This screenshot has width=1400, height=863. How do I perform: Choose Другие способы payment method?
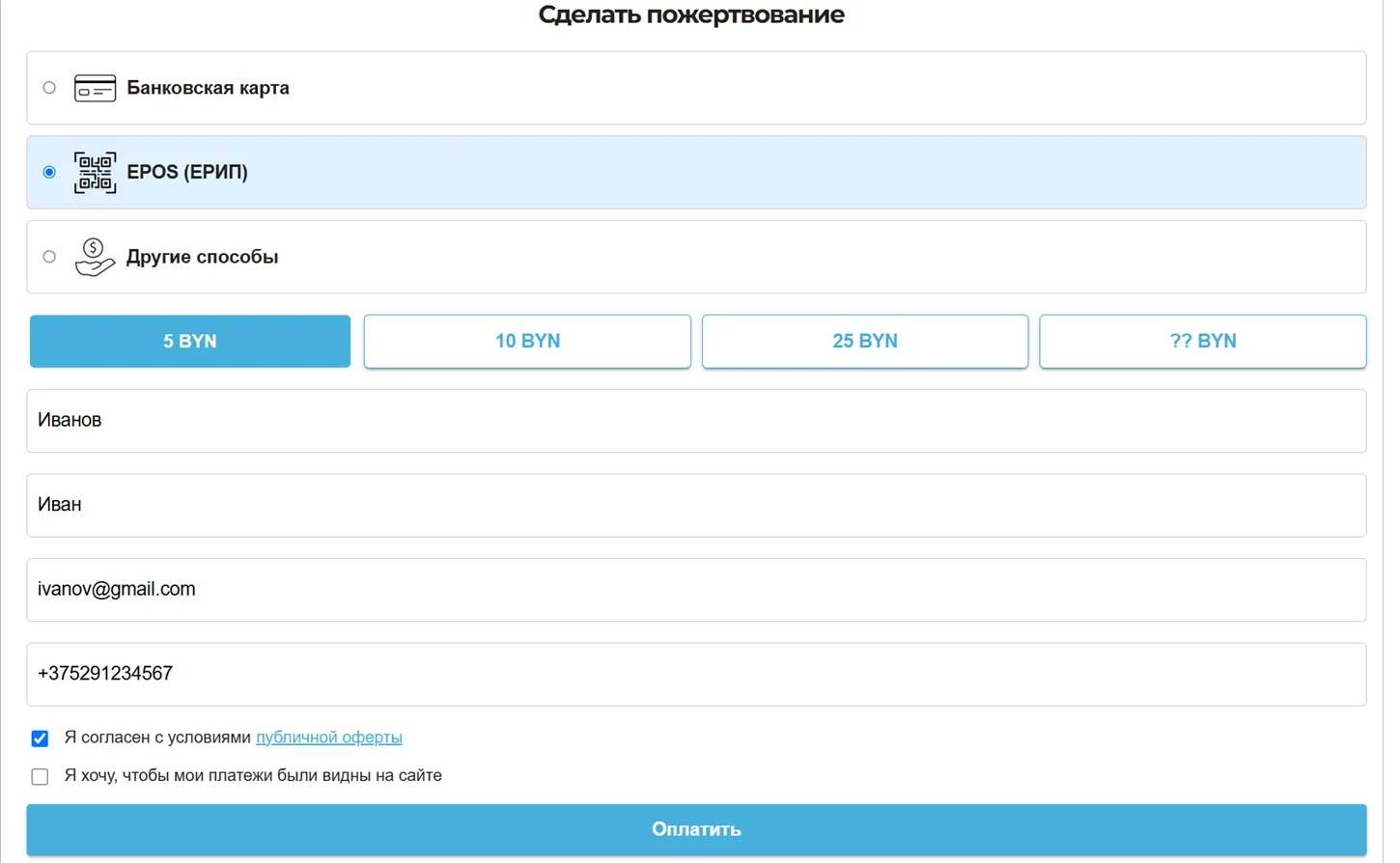point(49,256)
